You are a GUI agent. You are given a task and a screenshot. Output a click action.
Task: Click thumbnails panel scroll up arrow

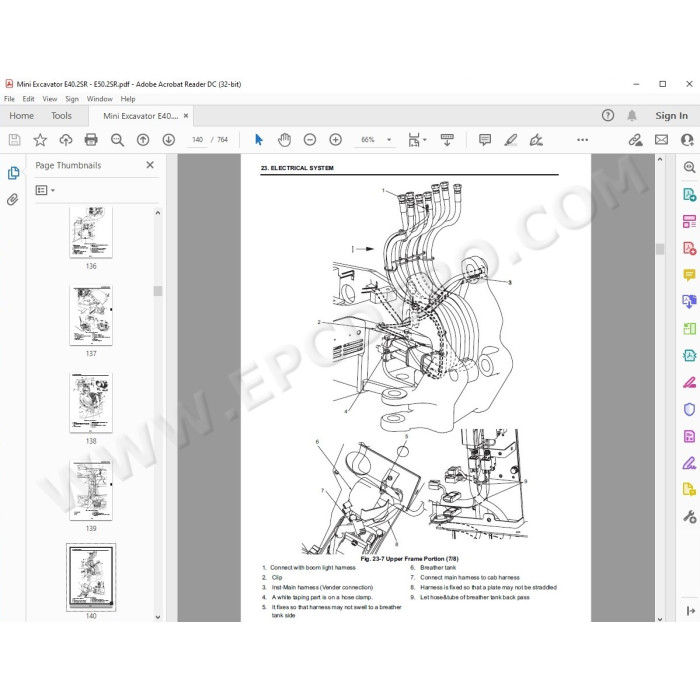point(158,213)
